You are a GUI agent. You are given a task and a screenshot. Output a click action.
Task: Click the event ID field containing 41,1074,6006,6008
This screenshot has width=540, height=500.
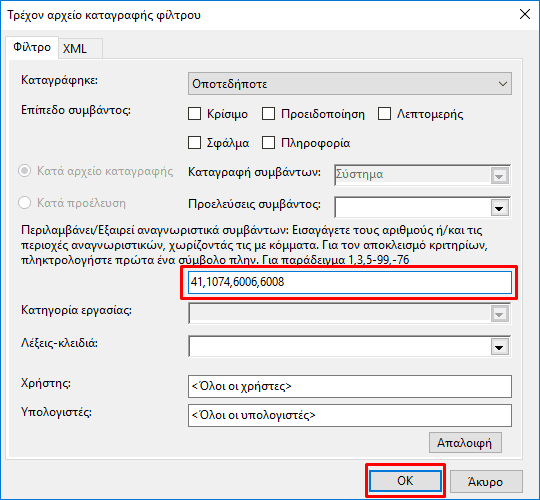[350, 282]
